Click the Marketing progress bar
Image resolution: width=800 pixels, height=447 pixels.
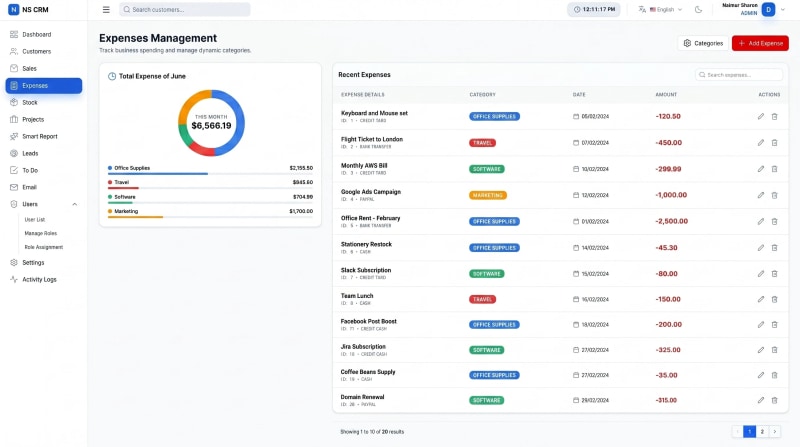click(x=210, y=217)
